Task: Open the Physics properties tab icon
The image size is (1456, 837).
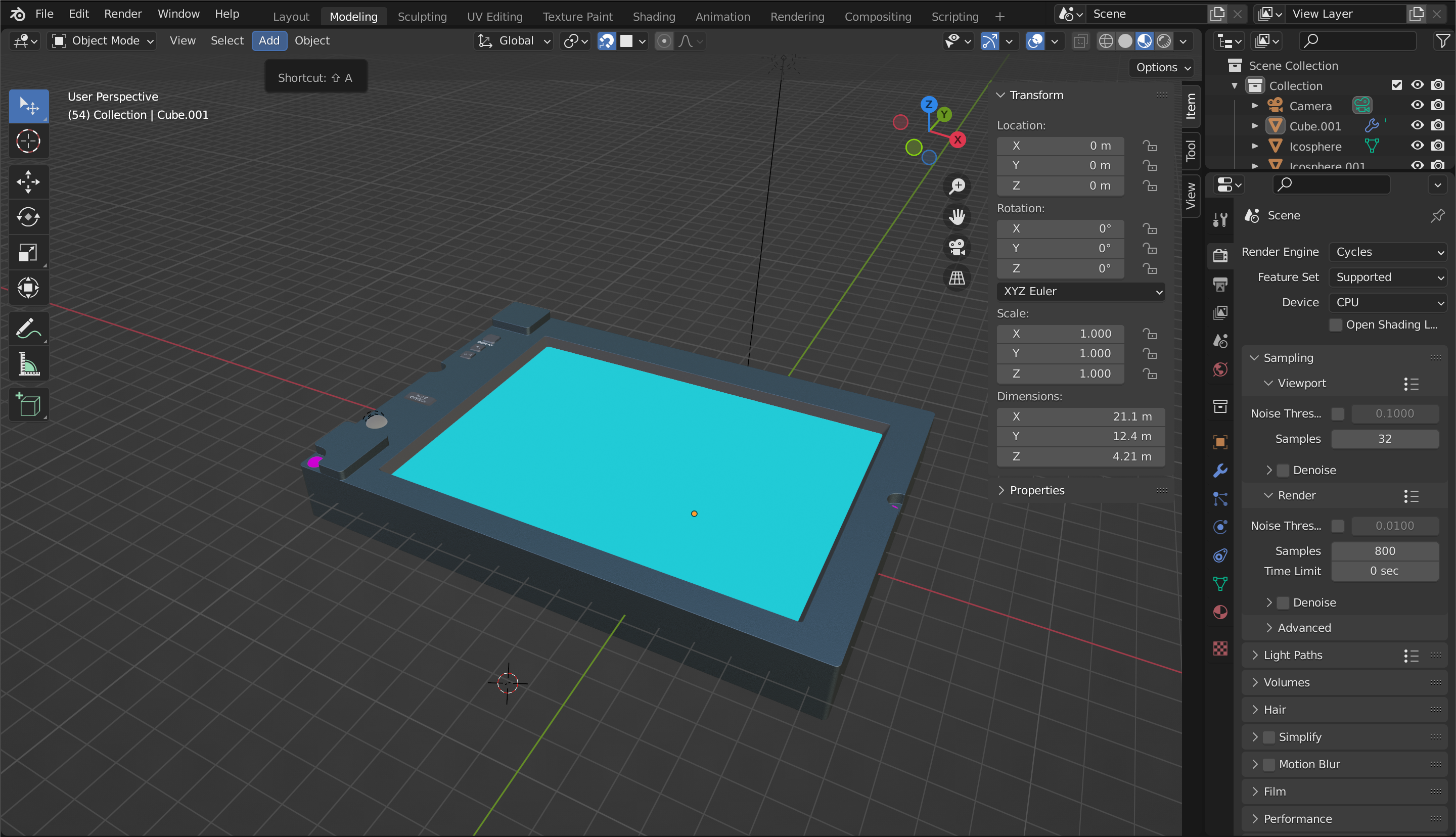Action: coord(1220,527)
